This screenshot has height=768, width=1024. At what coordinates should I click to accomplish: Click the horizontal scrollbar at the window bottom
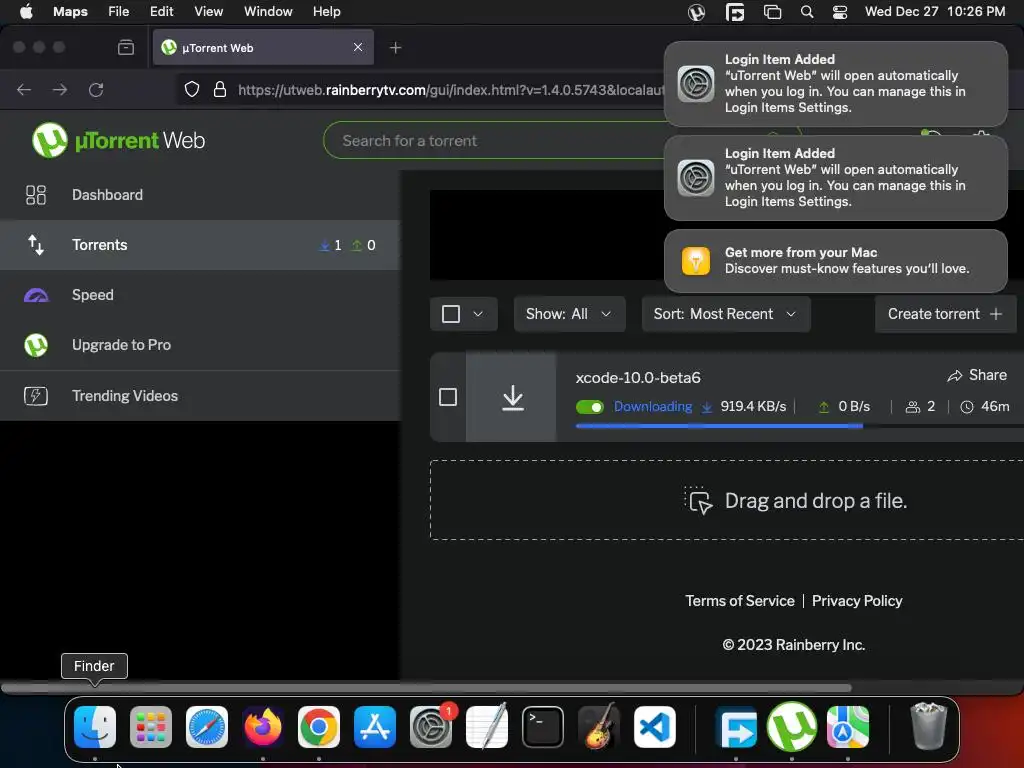tap(426, 688)
